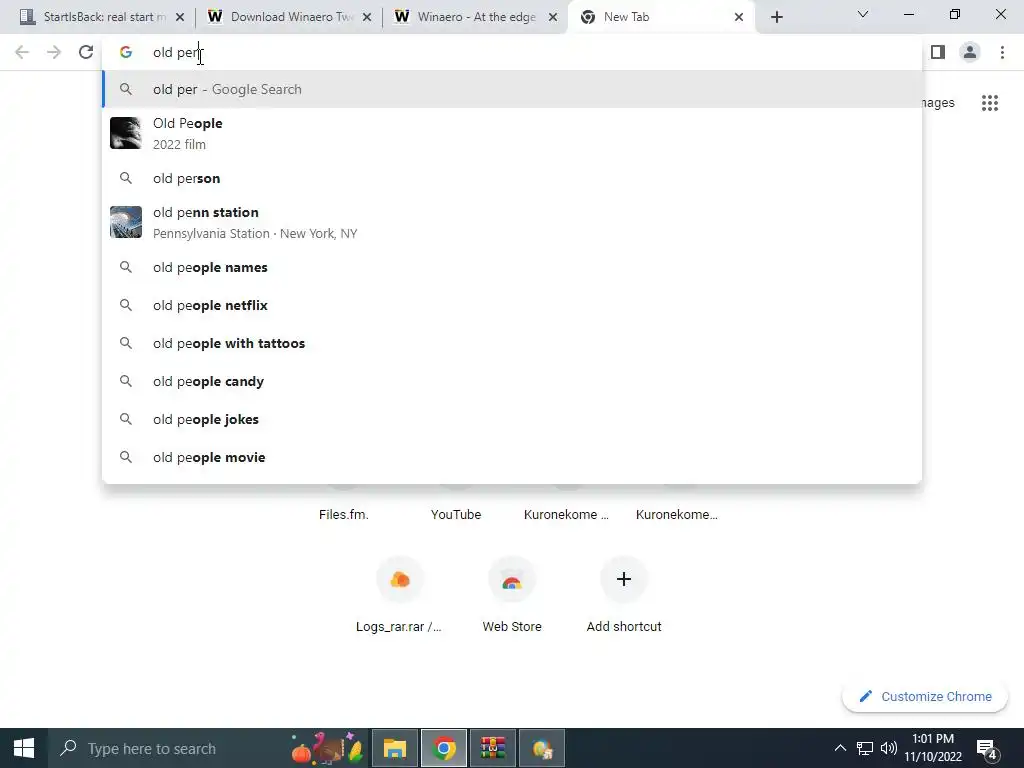Viewport: 1024px width, 768px height.
Task: Click the taskbar Thanksgiving search highlight icon
Action: pos(327,748)
